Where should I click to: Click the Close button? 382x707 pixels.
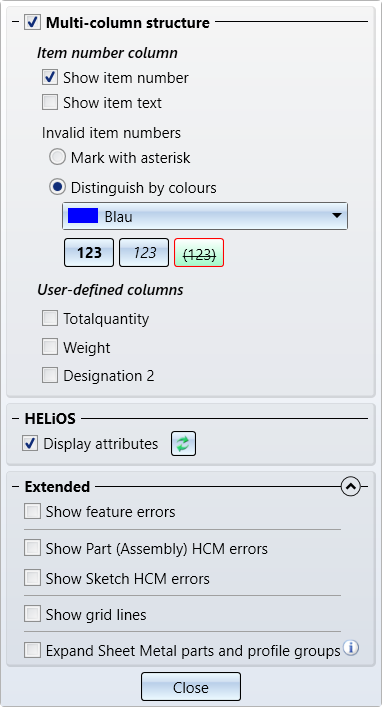[x=191, y=687]
